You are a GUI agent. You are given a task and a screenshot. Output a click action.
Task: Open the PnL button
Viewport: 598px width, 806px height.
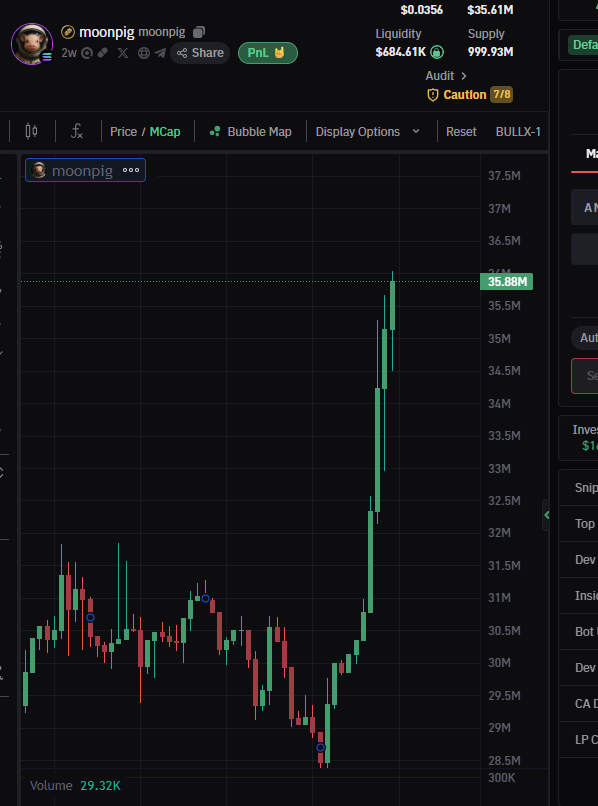pos(267,53)
